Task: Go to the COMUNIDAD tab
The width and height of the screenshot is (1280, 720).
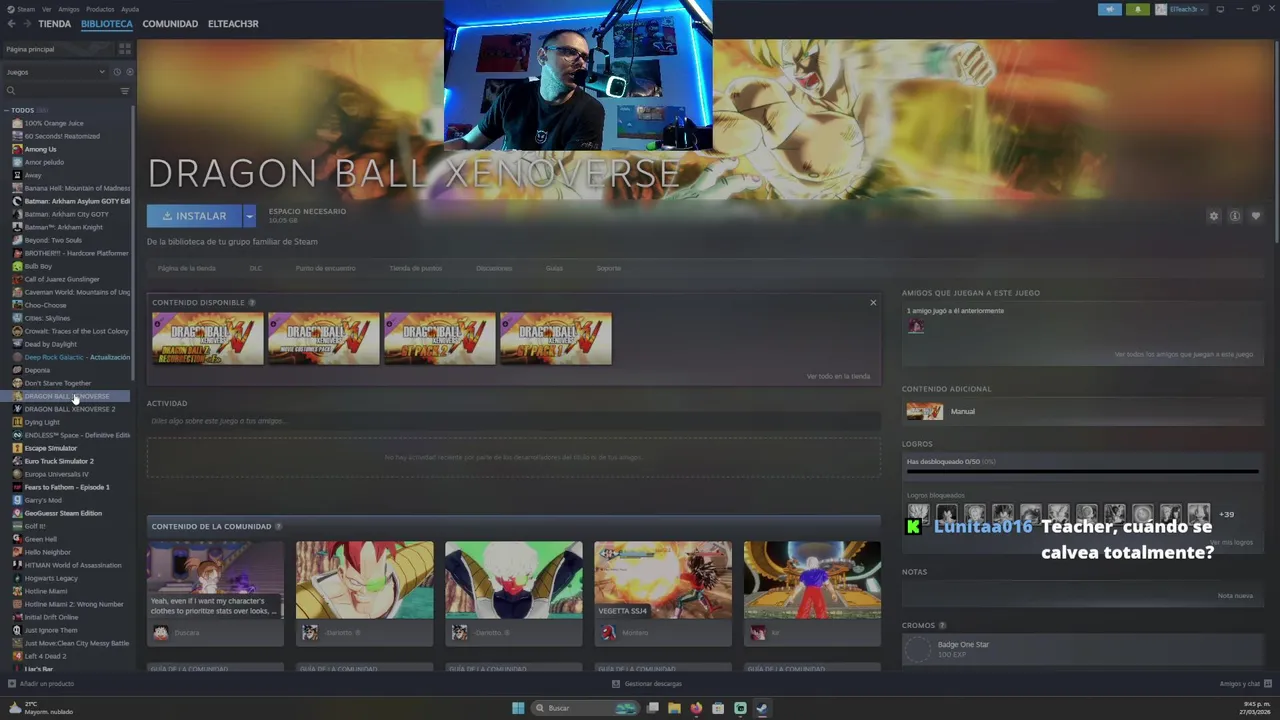Action: pyautogui.click(x=170, y=24)
